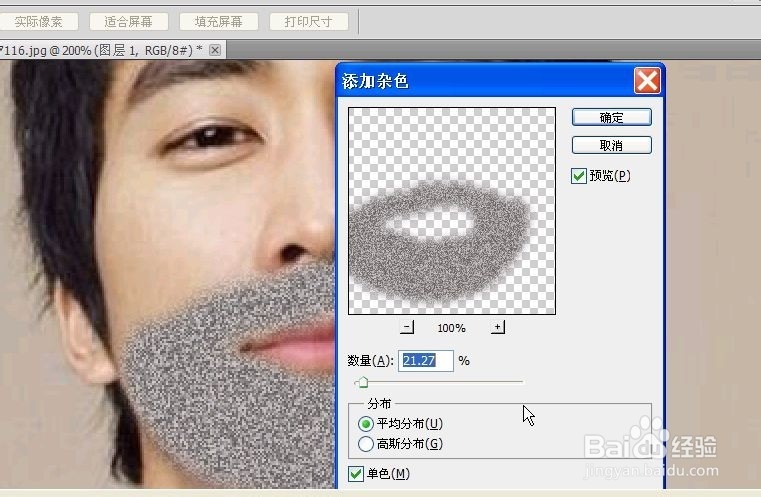Select 平均分布(U) uniform distribution
The image size is (761, 497).
coord(365,424)
